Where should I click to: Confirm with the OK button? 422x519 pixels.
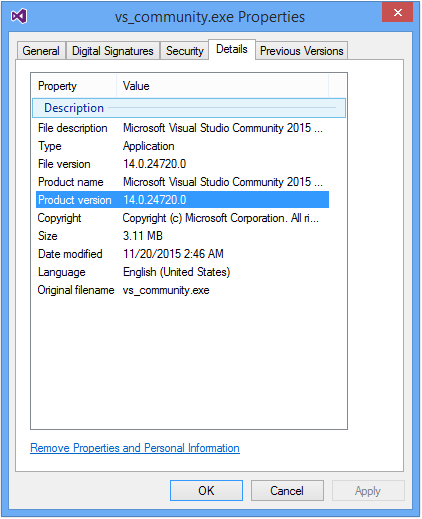pos(206,491)
